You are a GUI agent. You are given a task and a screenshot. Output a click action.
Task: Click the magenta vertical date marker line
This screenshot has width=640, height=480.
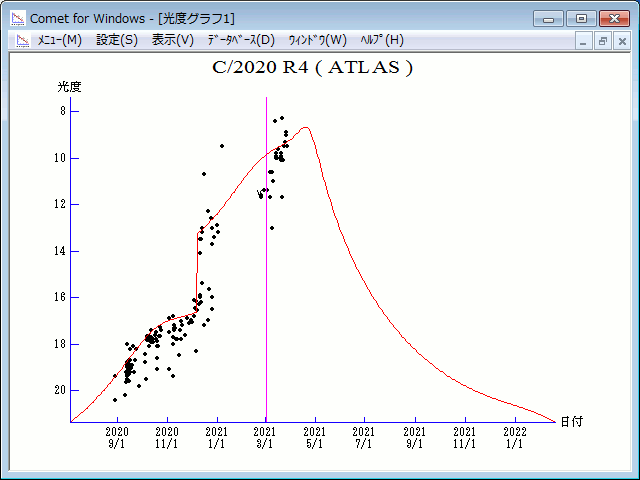coord(267,260)
